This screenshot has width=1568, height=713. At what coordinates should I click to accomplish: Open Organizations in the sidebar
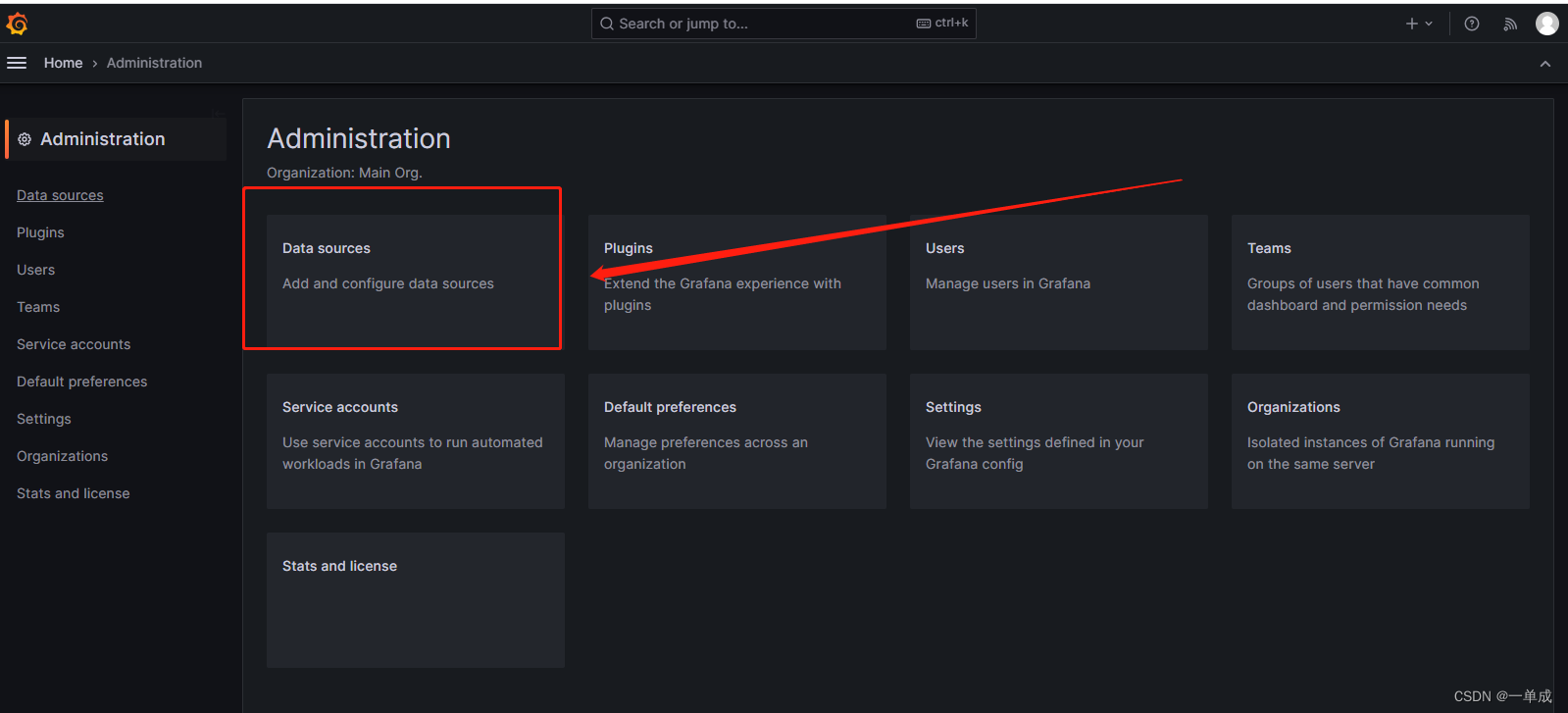pos(62,456)
